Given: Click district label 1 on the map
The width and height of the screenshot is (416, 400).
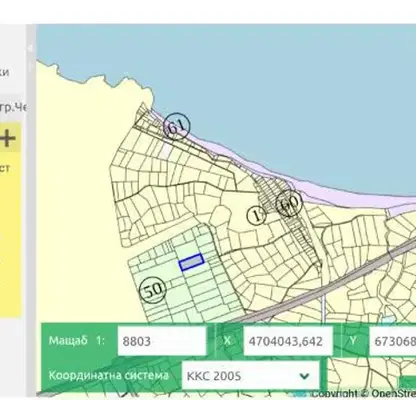Looking at the screenshot, I should (257, 215).
